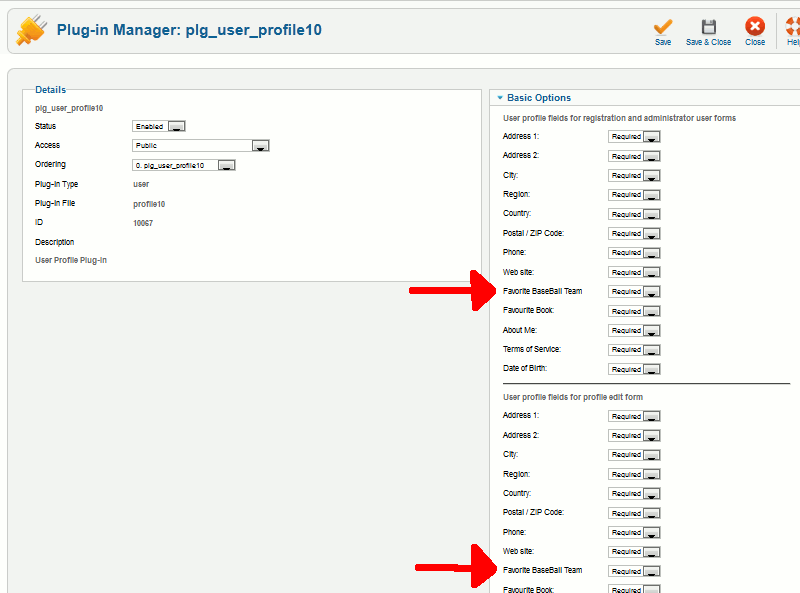Image resolution: width=800 pixels, height=593 pixels.
Task: Click the Status label
Action: [45, 126]
